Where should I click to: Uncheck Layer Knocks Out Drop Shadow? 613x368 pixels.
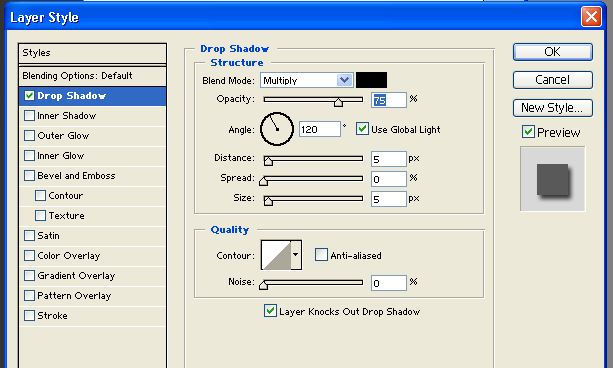coord(270,311)
